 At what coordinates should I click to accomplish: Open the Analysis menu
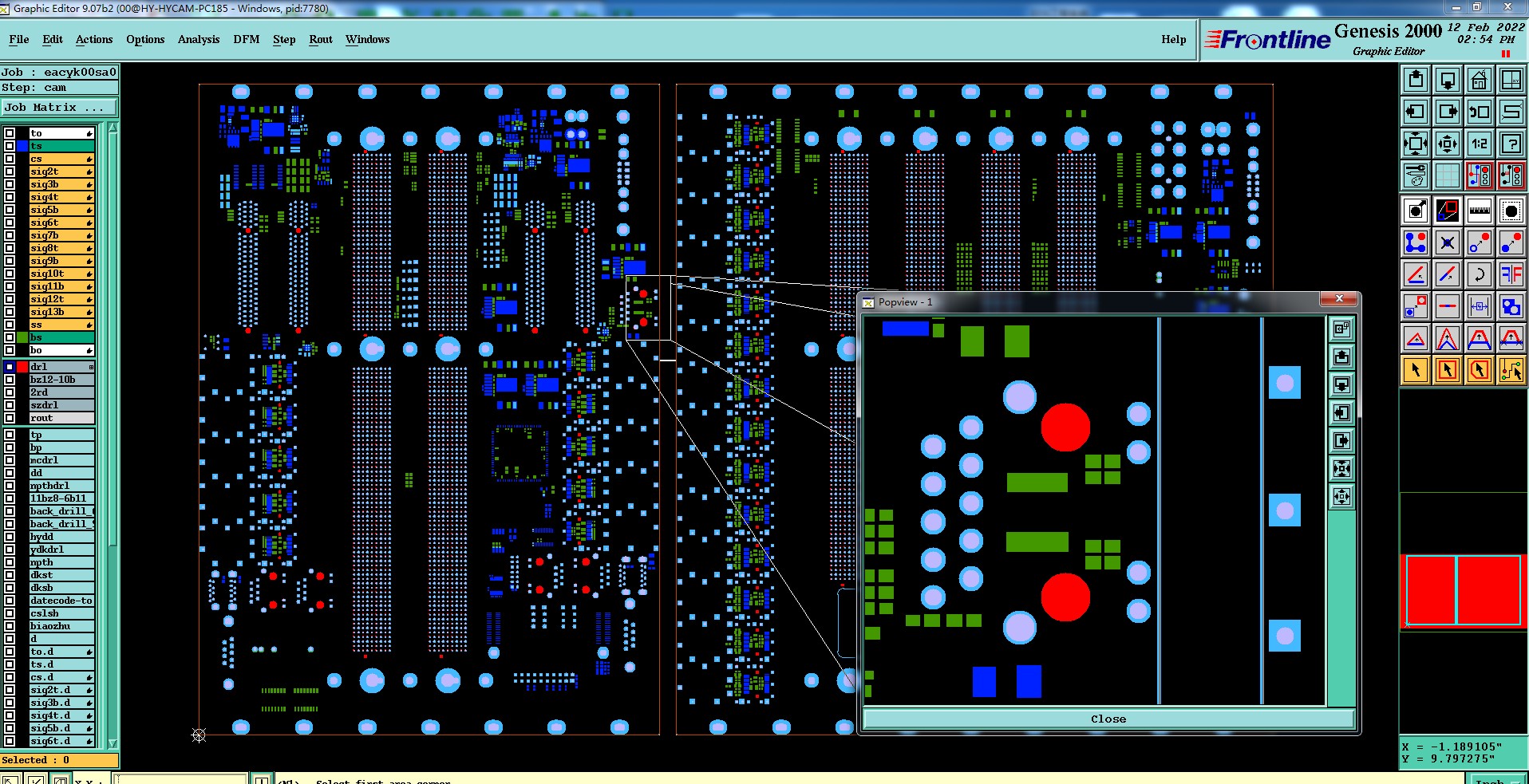[199, 40]
